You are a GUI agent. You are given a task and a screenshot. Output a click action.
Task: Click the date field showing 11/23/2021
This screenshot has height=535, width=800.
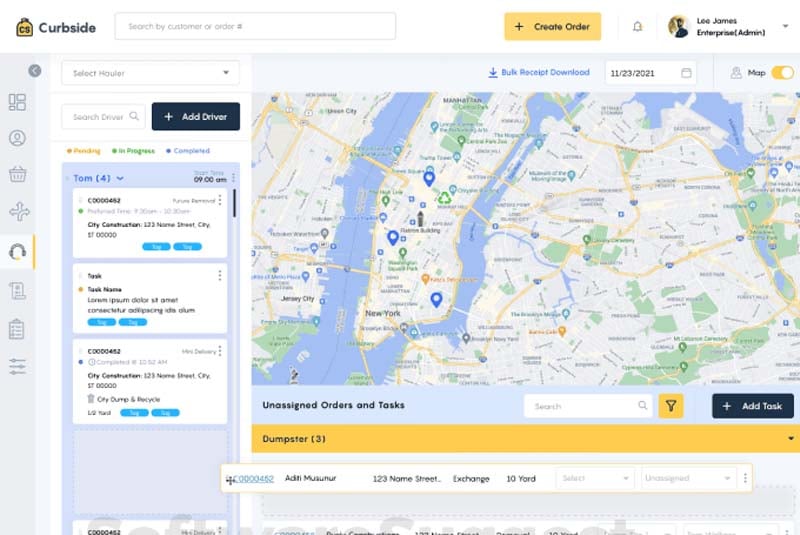pyautogui.click(x=650, y=73)
